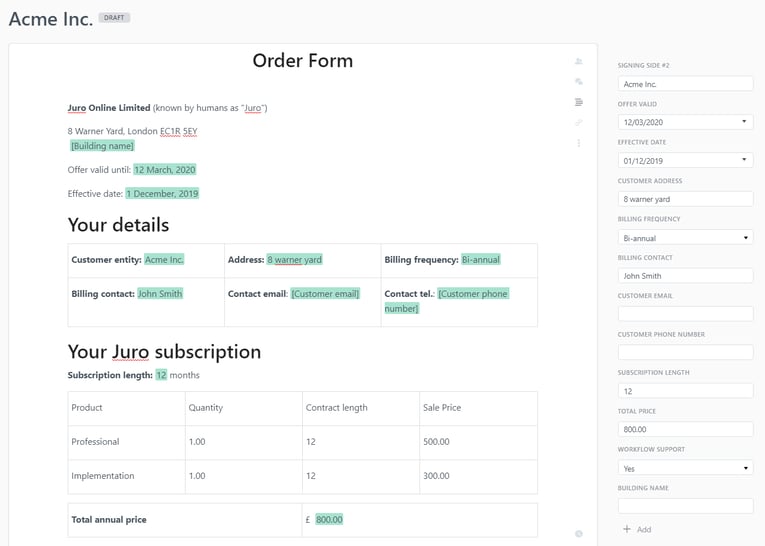Focus the Customer Phone Number input
This screenshot has height=546, width=765.
click(685, 352)
